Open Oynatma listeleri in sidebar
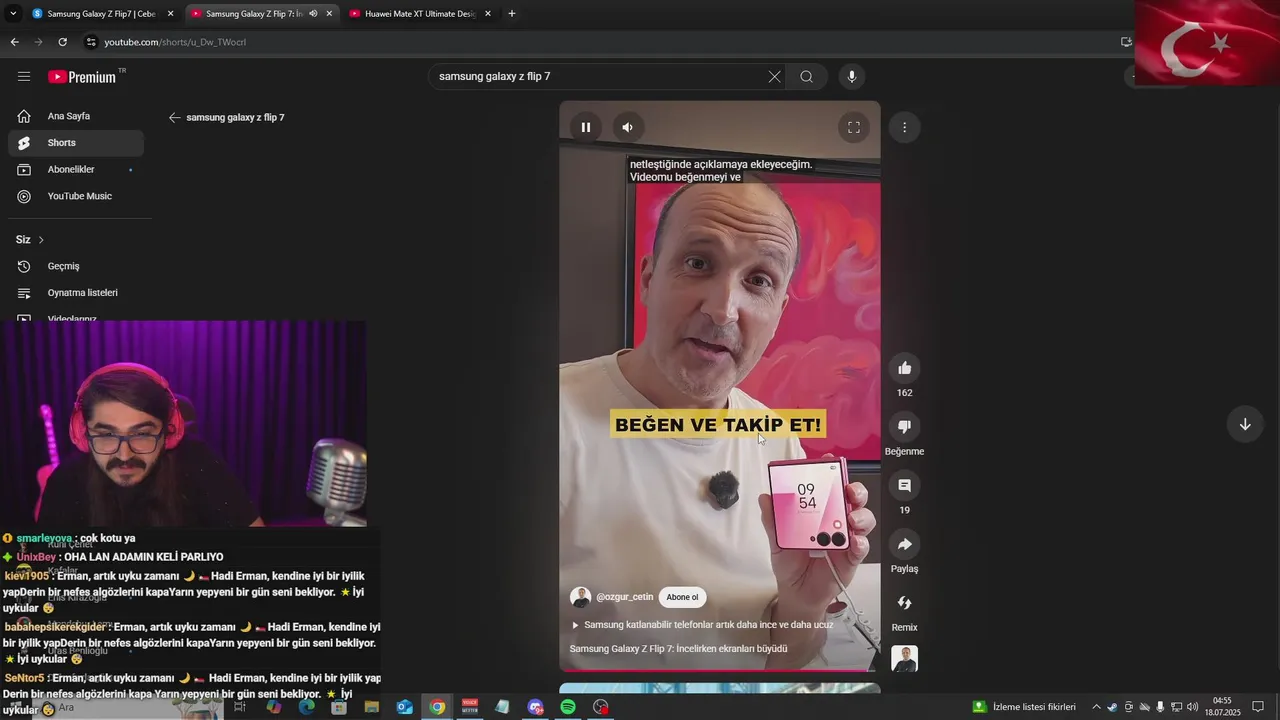This screenshot has height=720, width=1280. [x=76, y=293]
